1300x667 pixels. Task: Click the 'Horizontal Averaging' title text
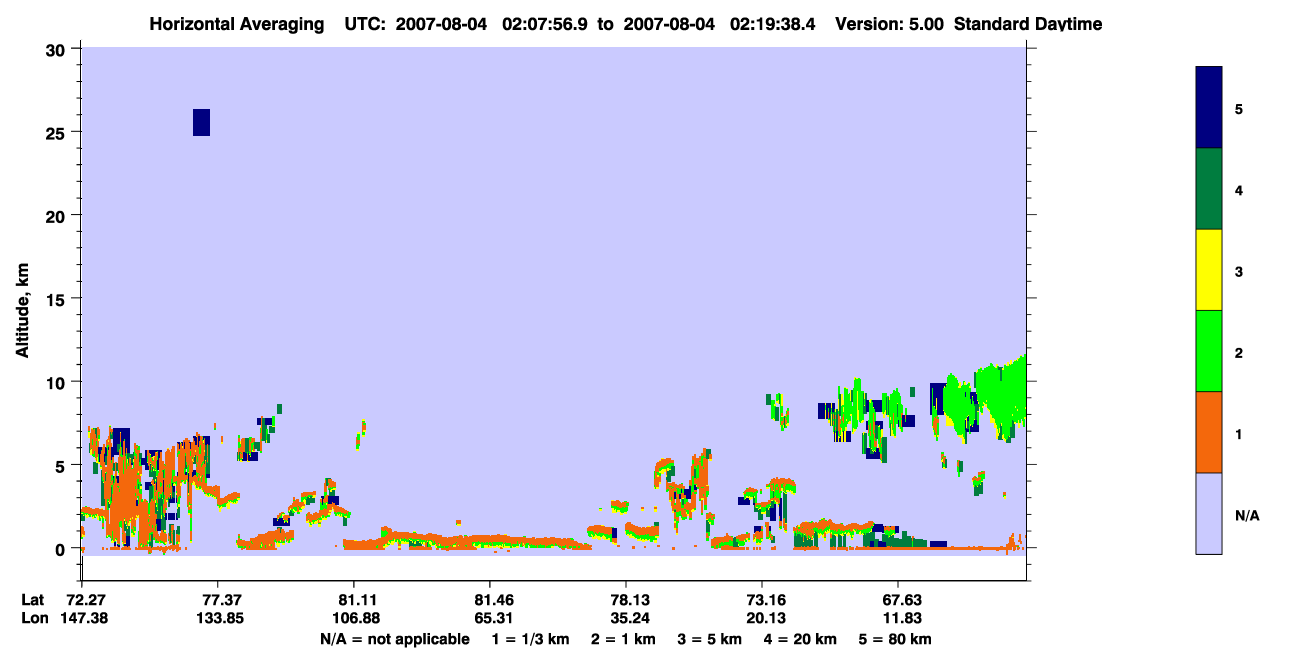point(237,23)
